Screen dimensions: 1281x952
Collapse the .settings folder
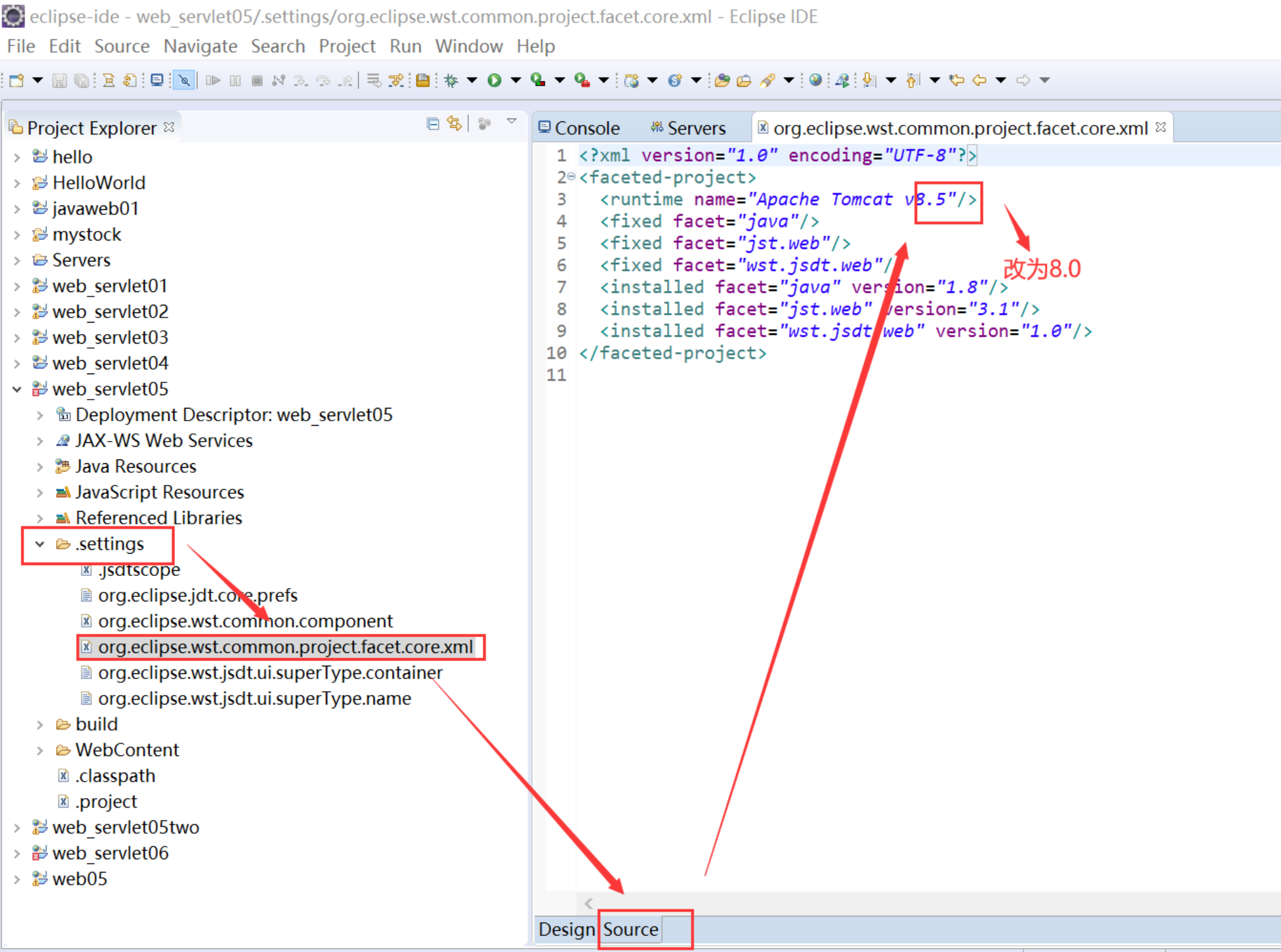[40, 544]
